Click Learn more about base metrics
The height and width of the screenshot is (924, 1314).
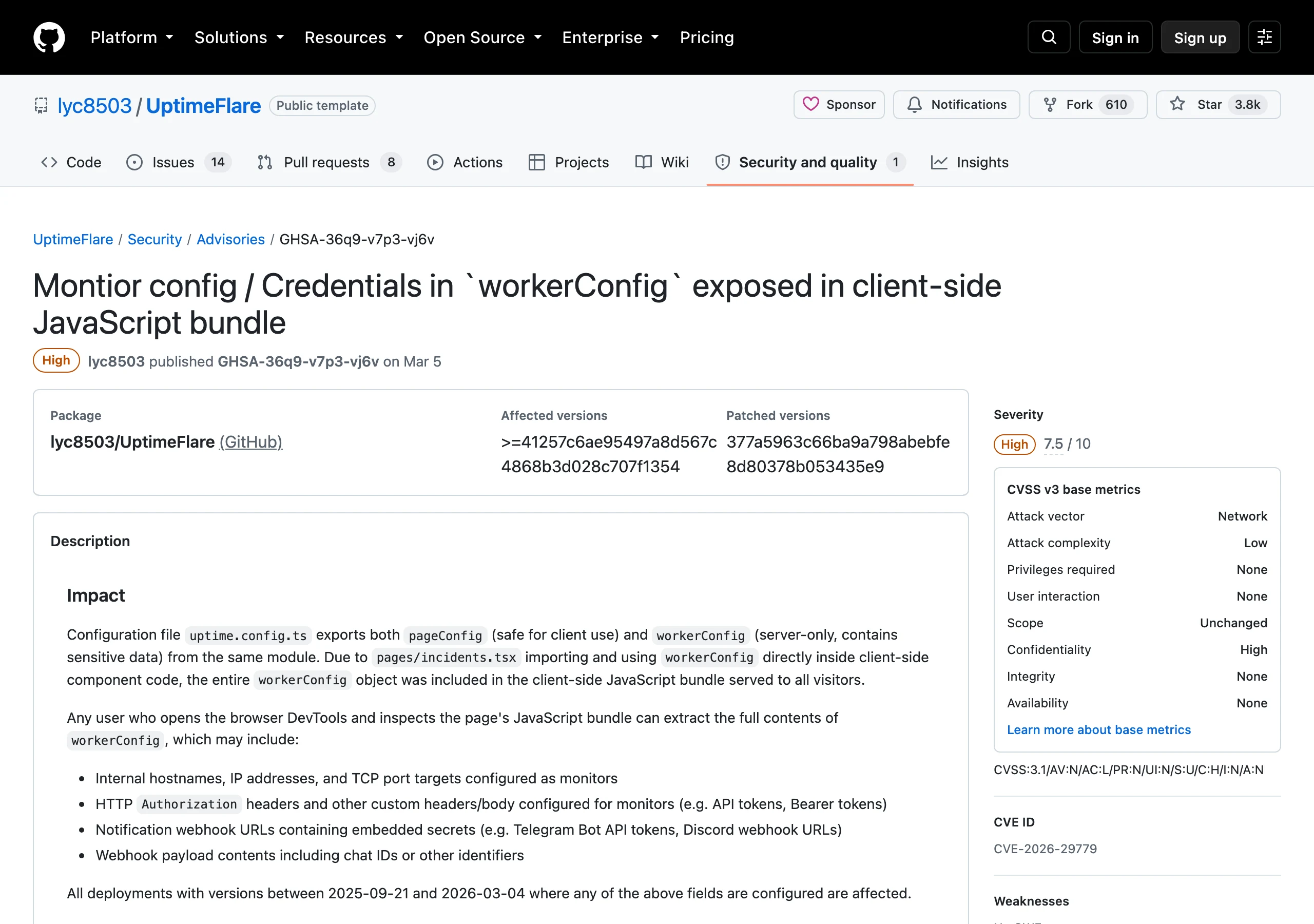coord(1099,730)
